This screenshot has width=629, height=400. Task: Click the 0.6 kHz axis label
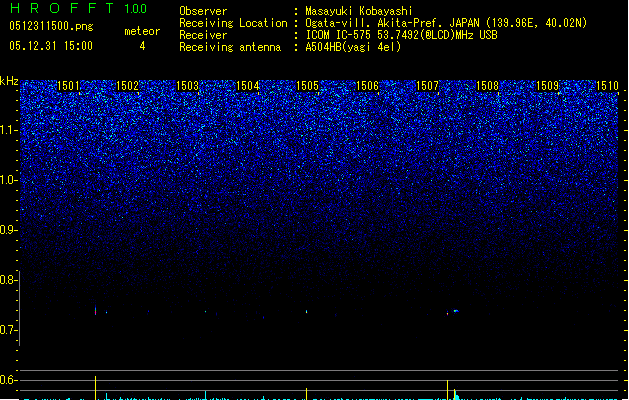(x=8, y=380)
